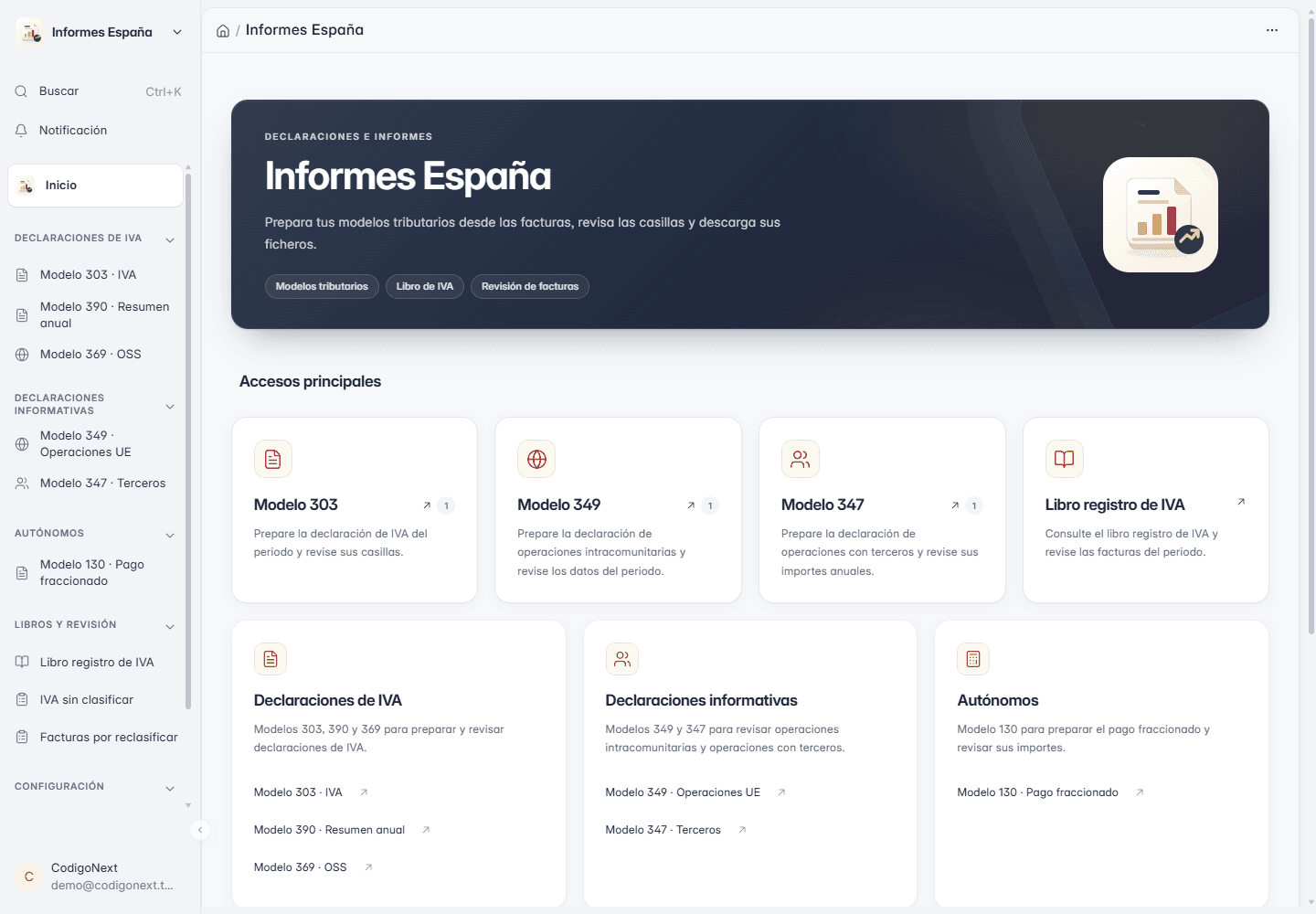Image resolution: width=1316 pixels, height=914 pixels.
Task: Collapse the Autónomos sidebar section
Action: (x=170, y=535)
